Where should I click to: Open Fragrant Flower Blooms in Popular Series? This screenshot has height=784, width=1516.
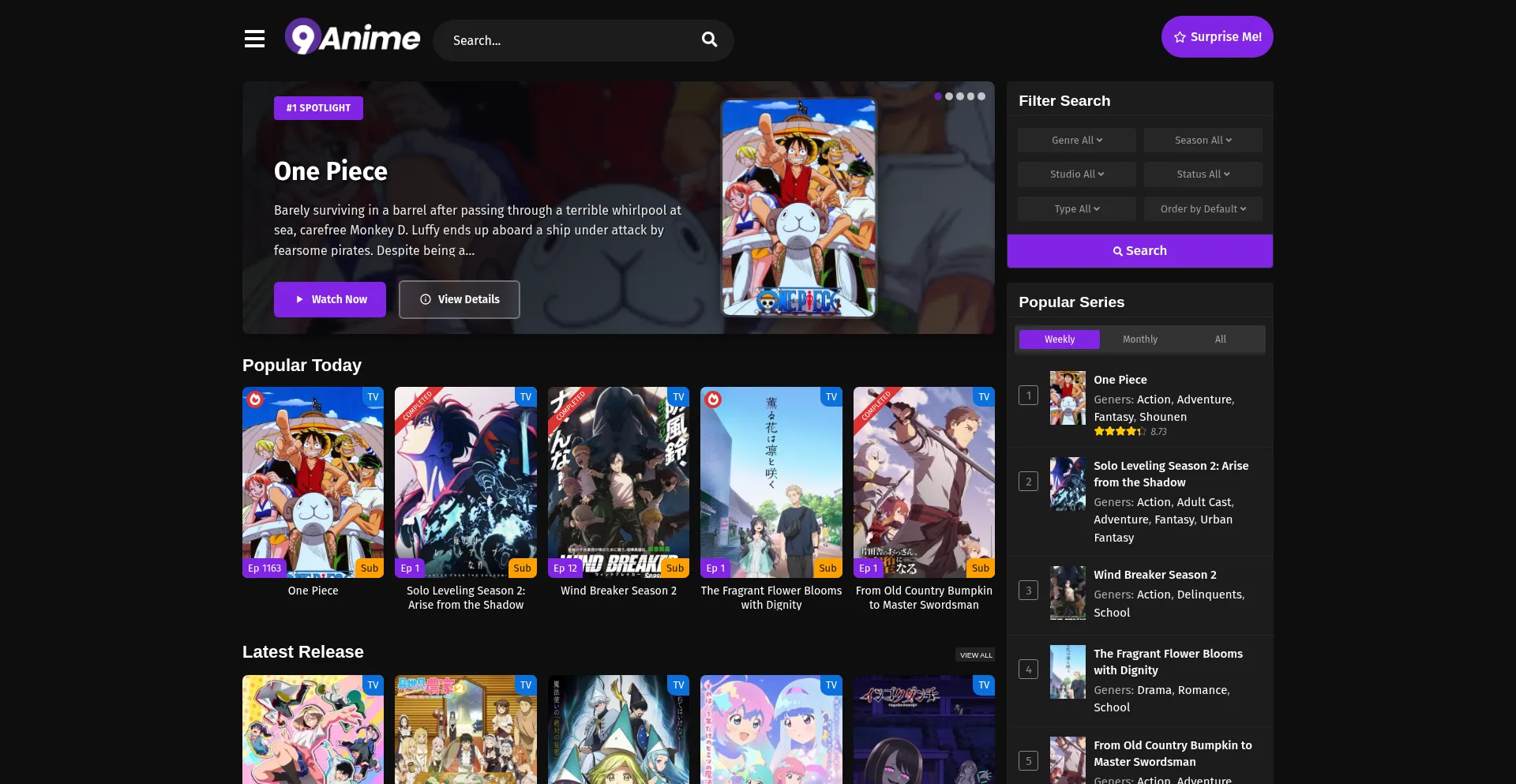(1168, 662)
